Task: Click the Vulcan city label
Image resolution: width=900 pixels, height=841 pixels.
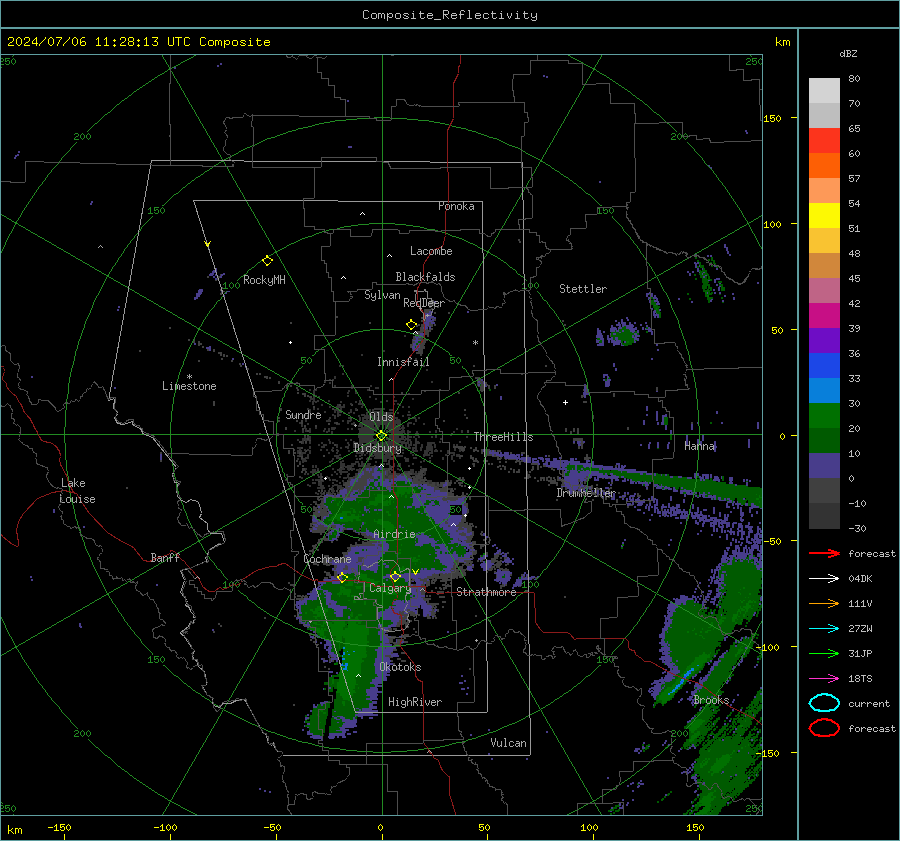Action: point(509,743)
